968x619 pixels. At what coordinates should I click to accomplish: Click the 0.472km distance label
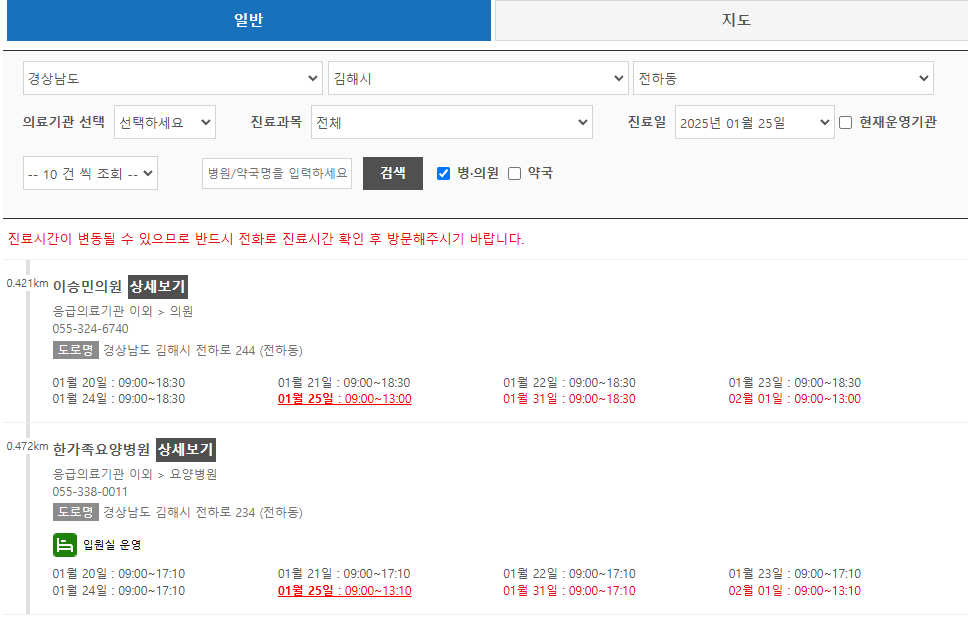pos(27,446)
